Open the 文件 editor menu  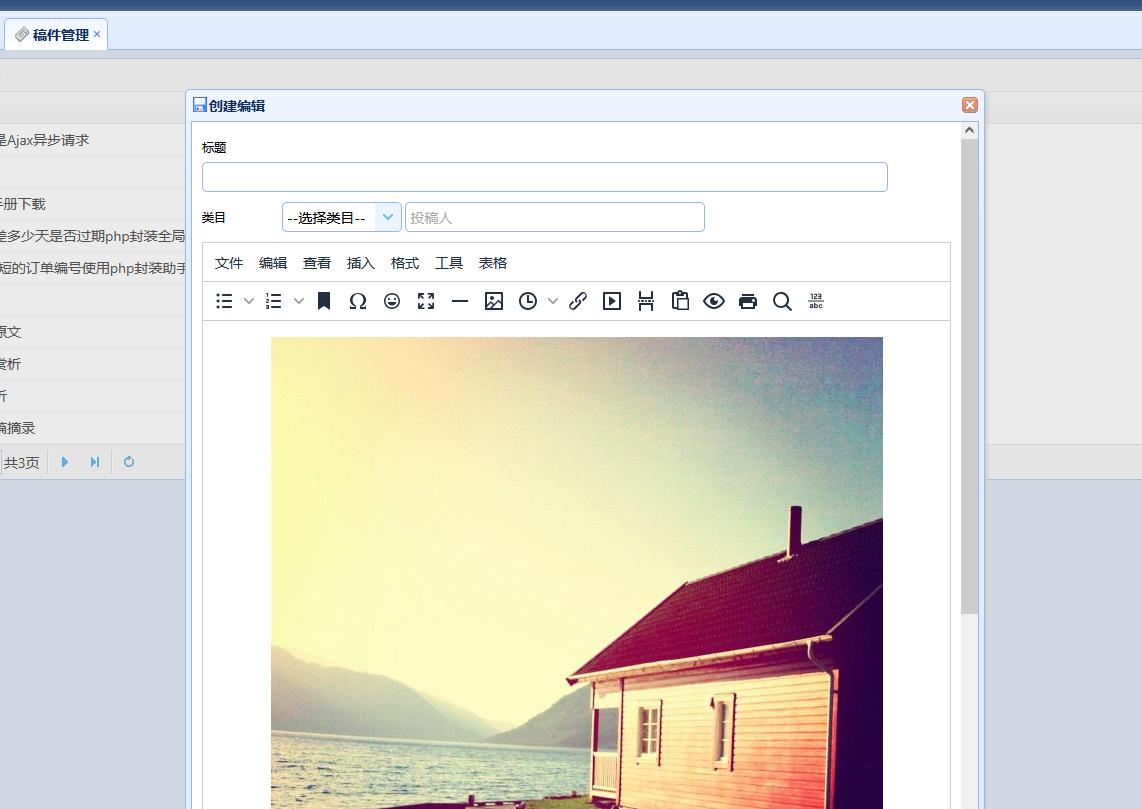click(229, 264)
